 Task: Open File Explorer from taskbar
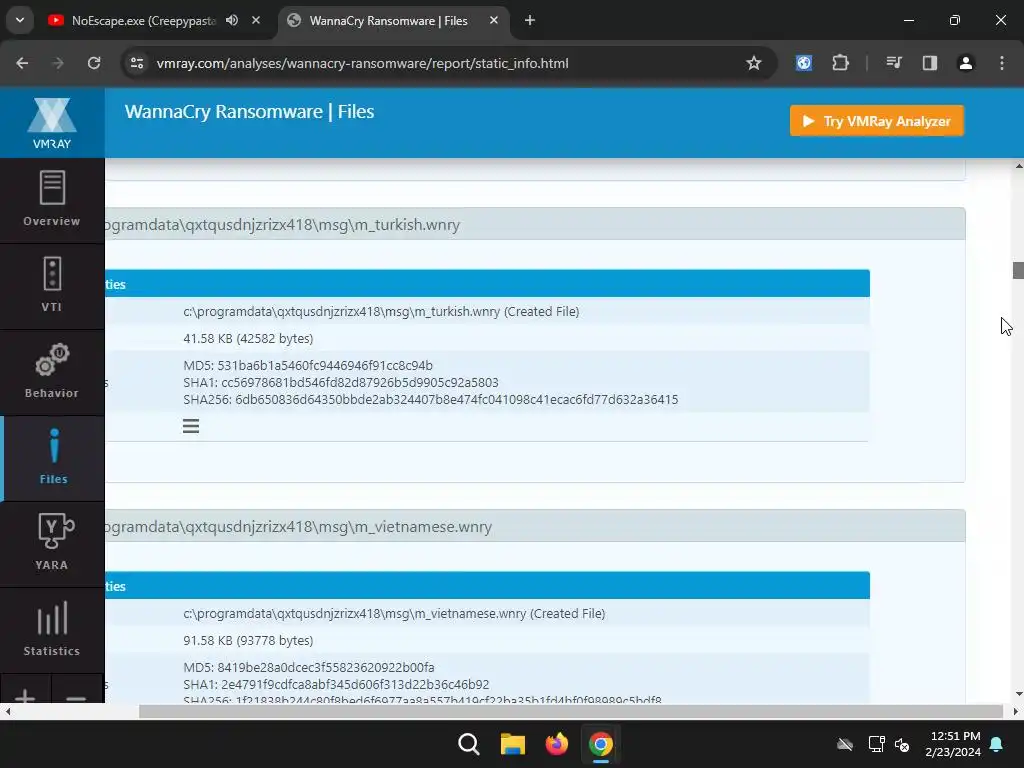click(x=513, y=744)
